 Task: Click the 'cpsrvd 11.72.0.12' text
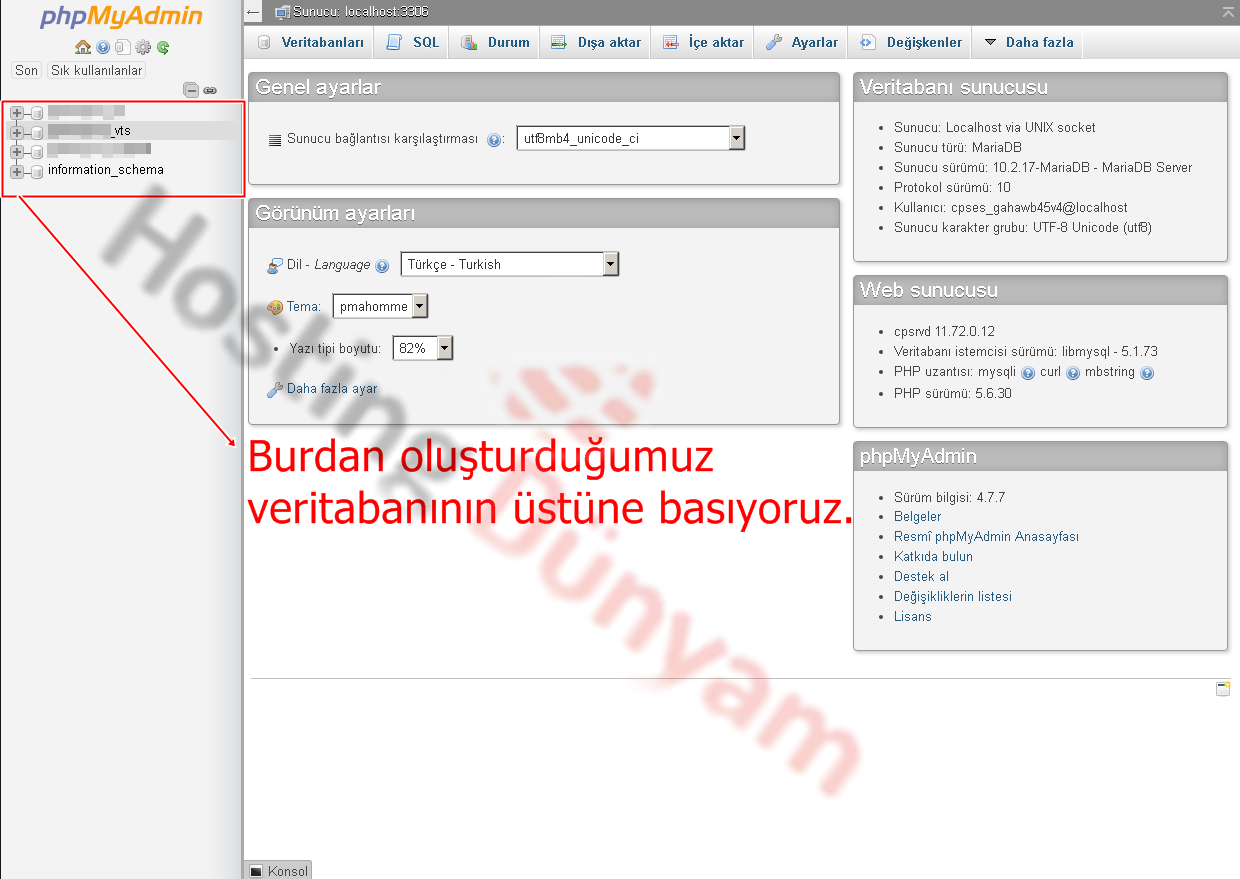point(944,332)
